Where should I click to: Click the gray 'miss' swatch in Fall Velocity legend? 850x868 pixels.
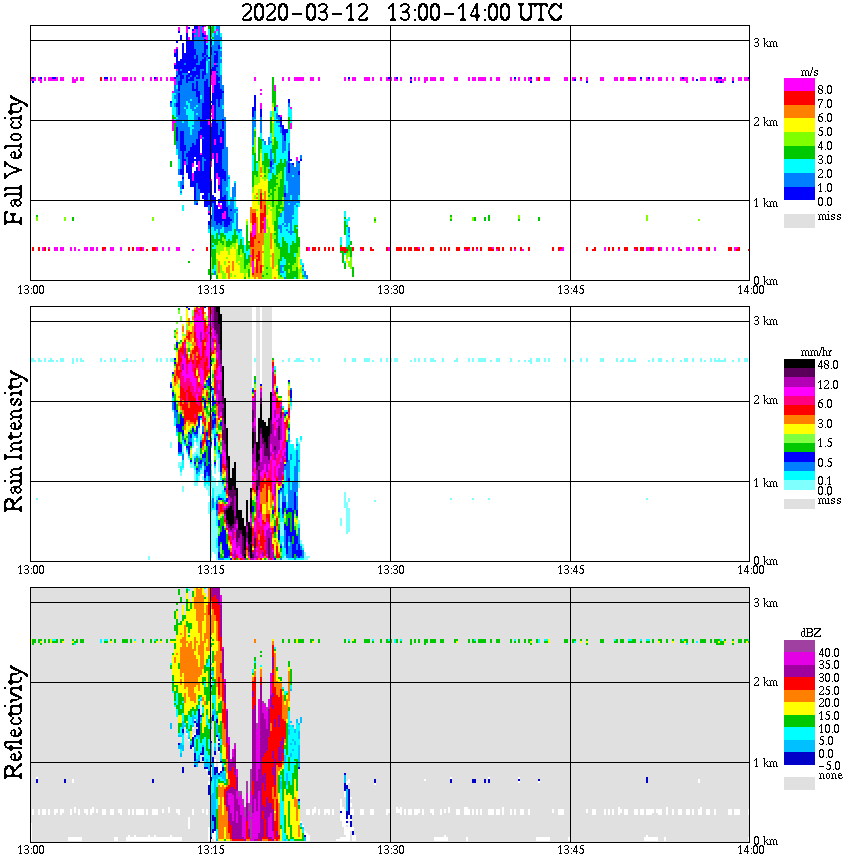tap(799, 220)
